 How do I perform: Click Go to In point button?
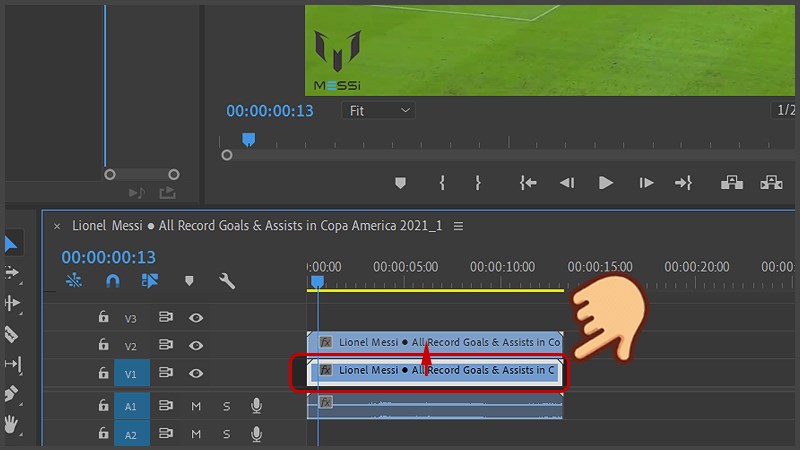(x=528, y=183)
